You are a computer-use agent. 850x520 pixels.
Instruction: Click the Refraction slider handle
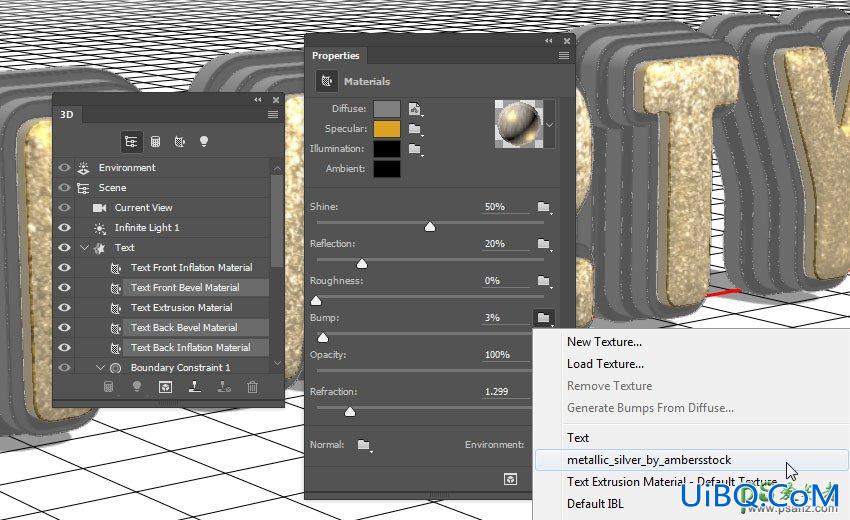click(350, 412)
